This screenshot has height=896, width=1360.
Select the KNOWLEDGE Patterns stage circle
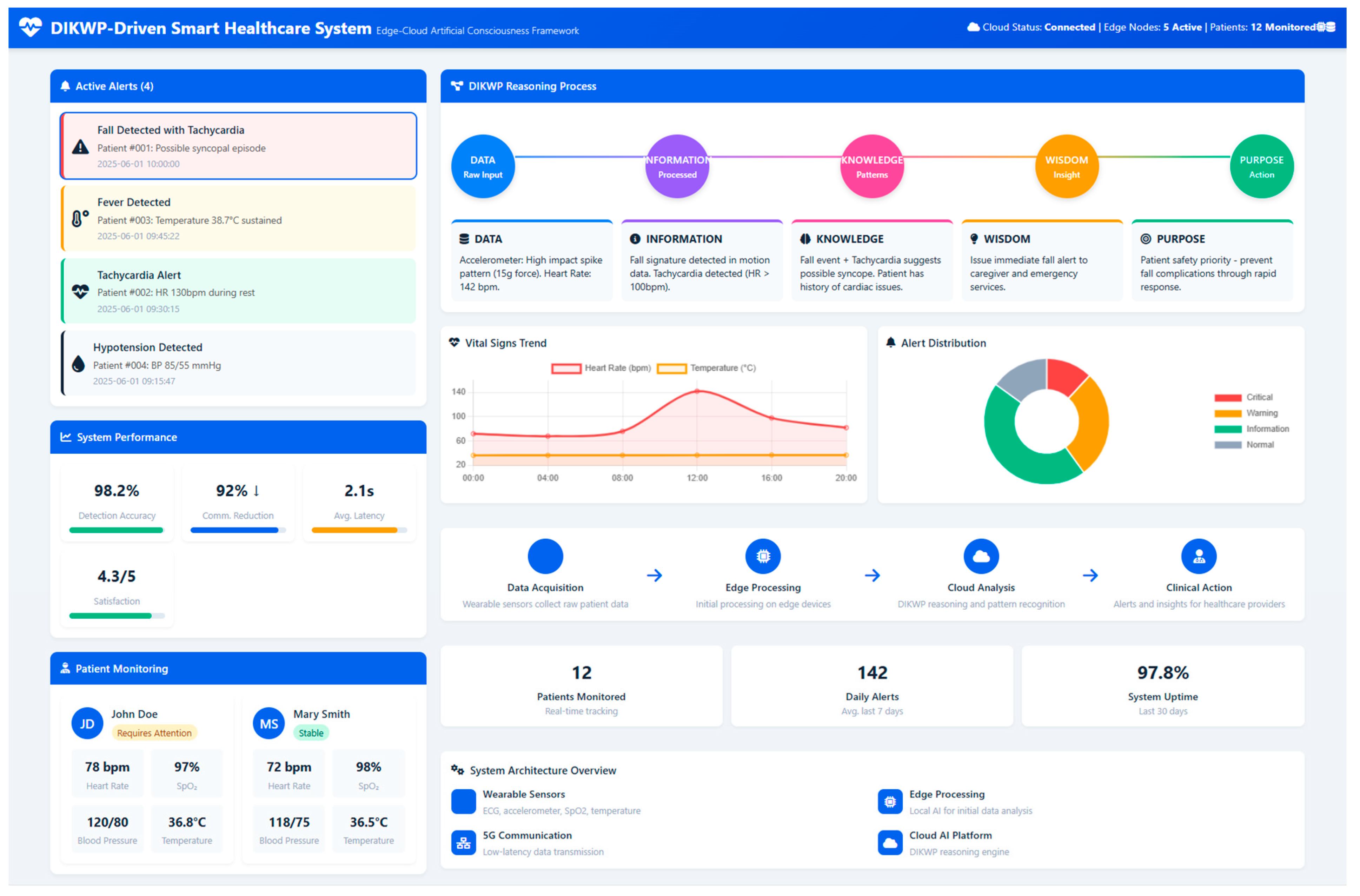(871, 166)
